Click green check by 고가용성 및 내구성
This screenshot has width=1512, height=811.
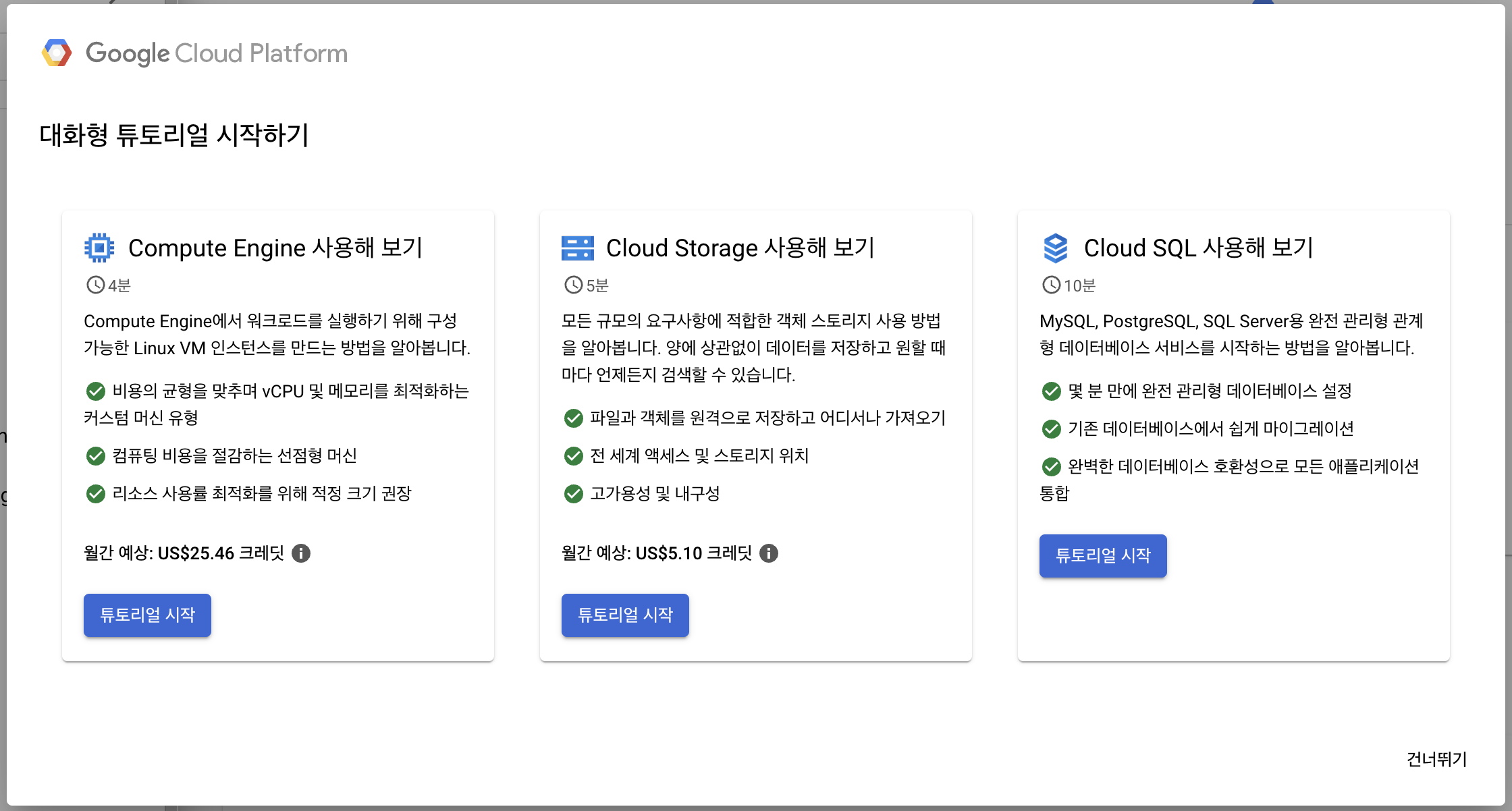point(574,494)
